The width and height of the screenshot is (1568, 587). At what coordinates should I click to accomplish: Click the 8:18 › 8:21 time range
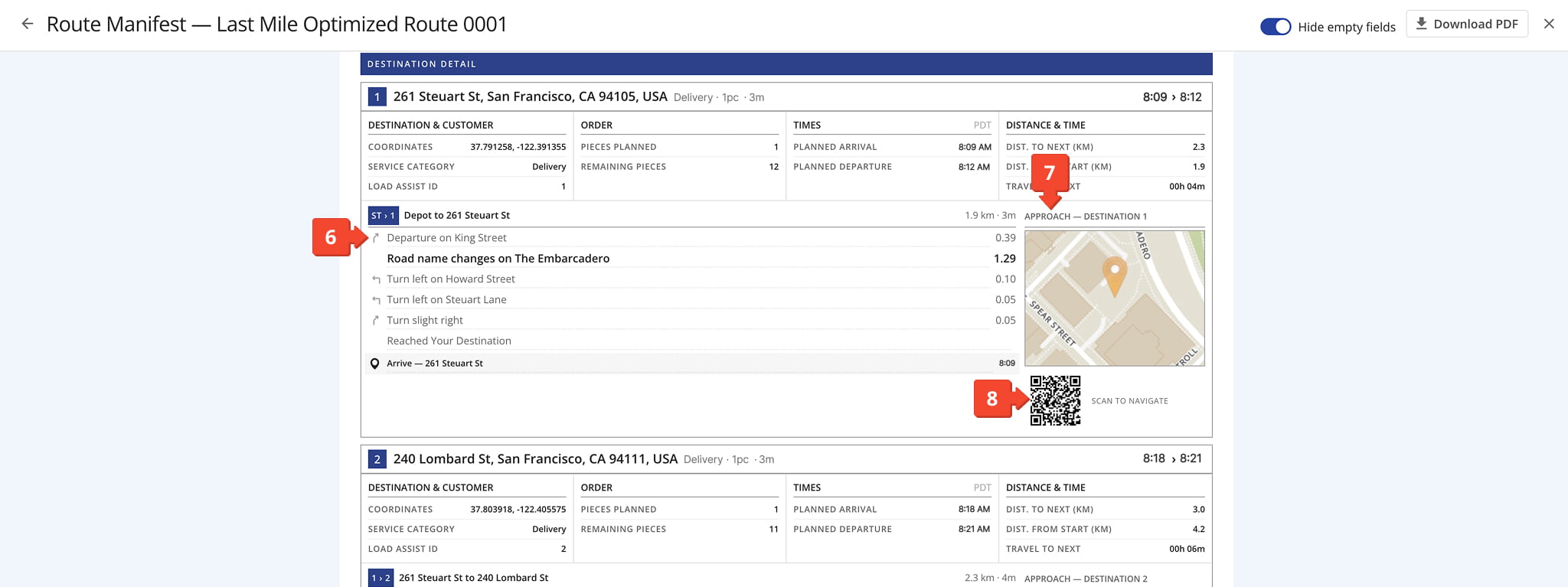click(x=1172, y=458)
